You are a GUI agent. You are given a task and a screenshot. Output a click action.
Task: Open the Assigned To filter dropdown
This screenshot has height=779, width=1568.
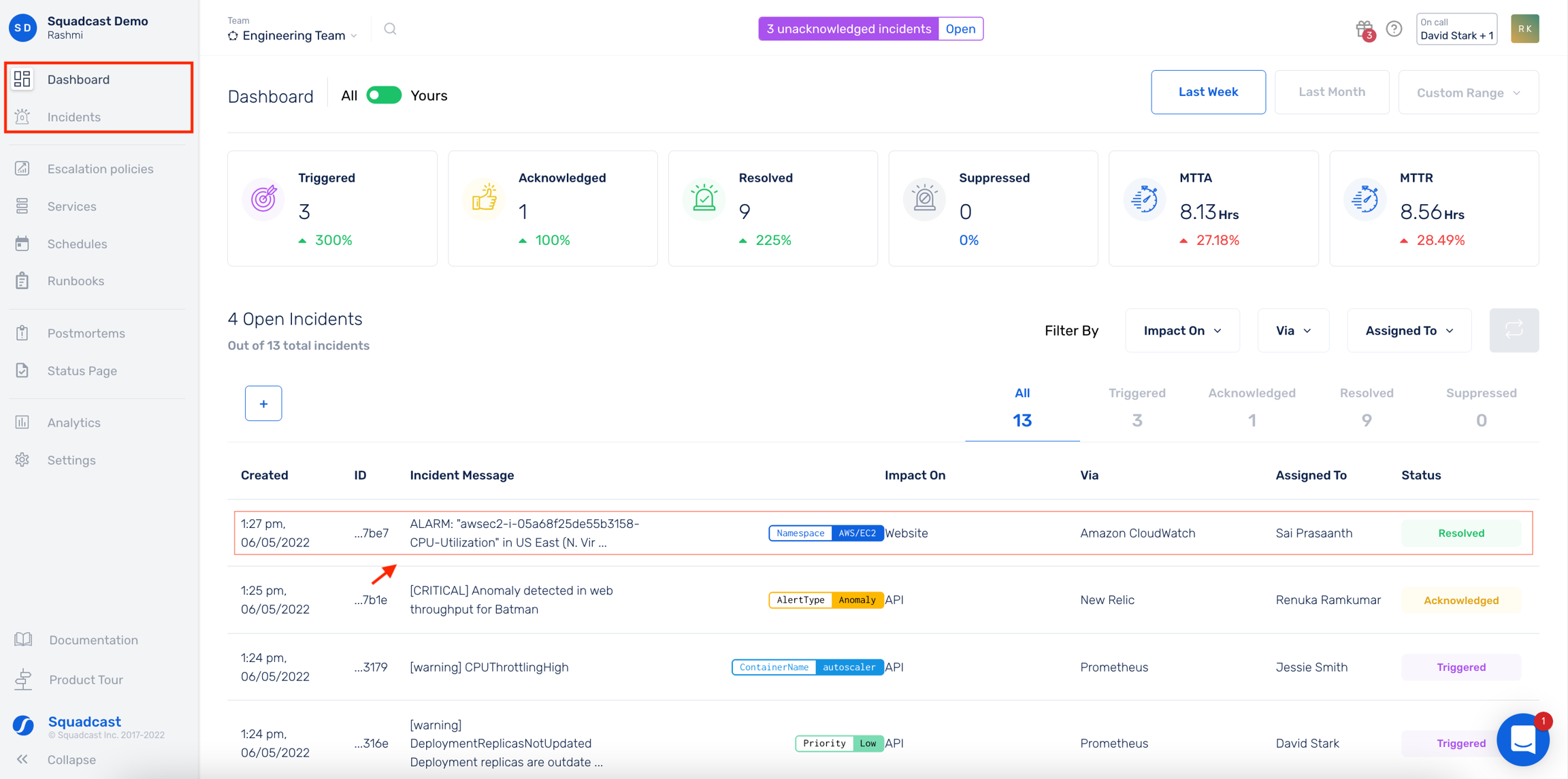click(1409, 330)
